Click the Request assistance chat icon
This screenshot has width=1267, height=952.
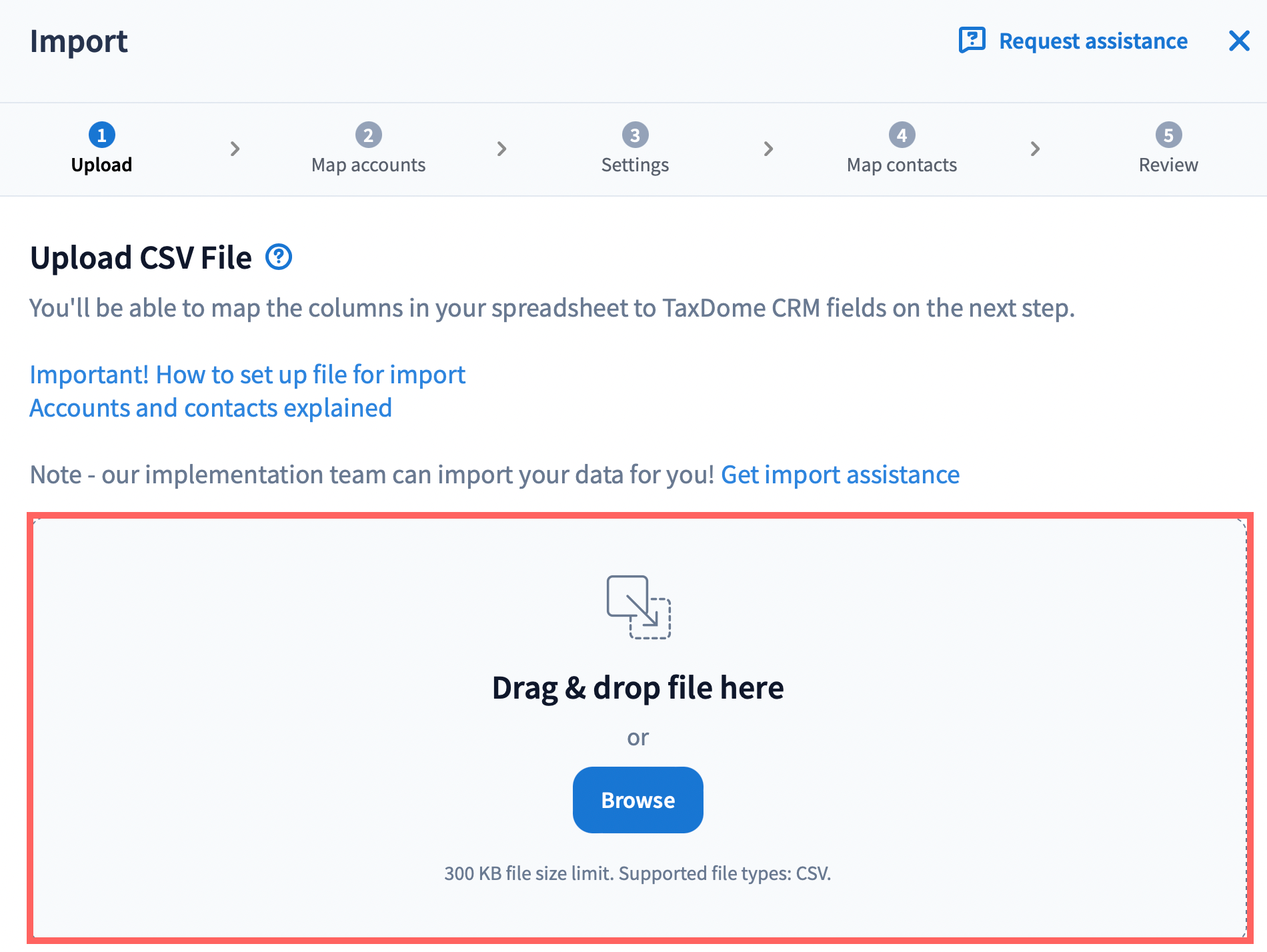coord(972,40)
